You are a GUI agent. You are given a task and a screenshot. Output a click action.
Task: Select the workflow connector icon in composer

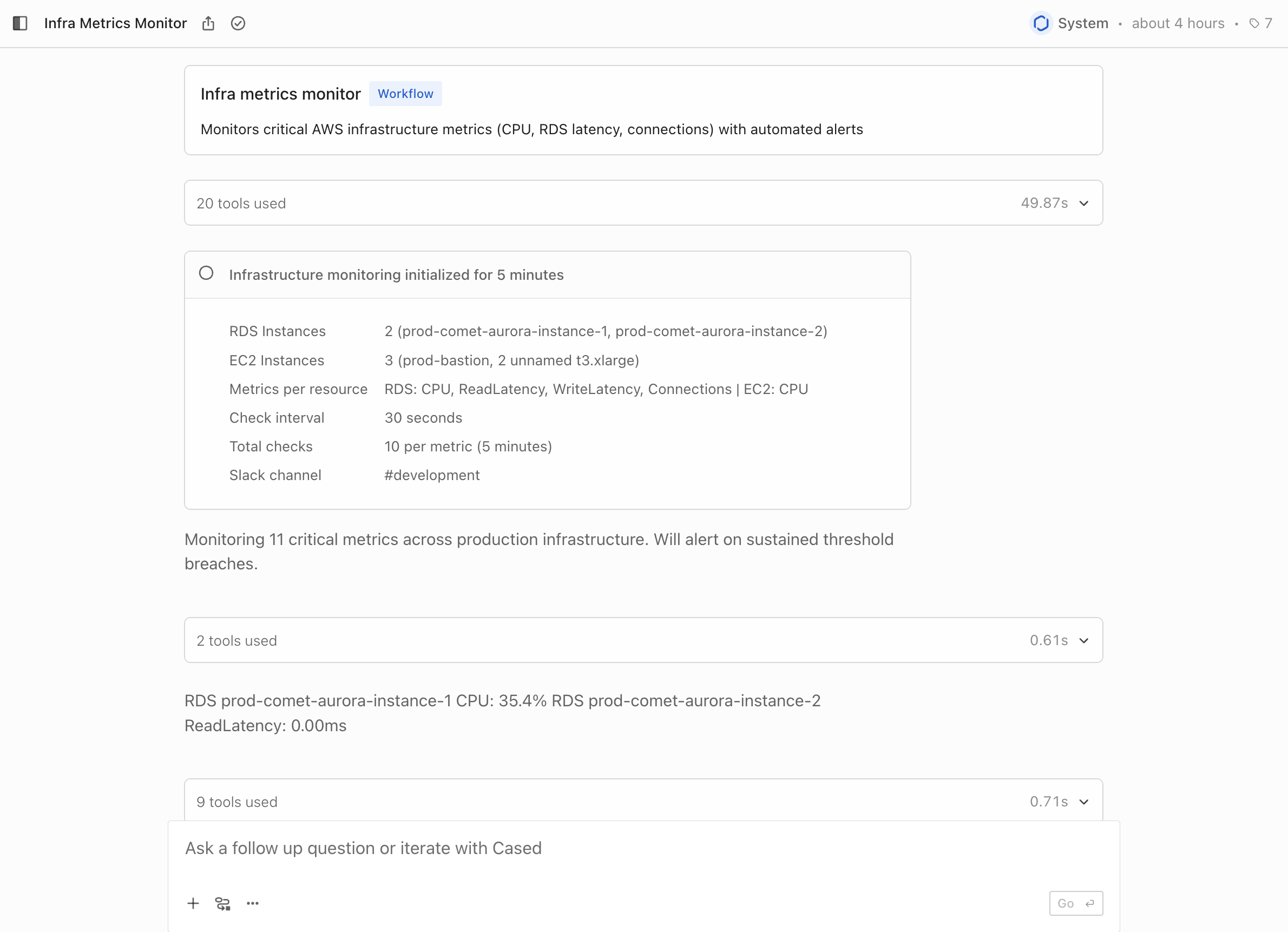tap(222, 903)
